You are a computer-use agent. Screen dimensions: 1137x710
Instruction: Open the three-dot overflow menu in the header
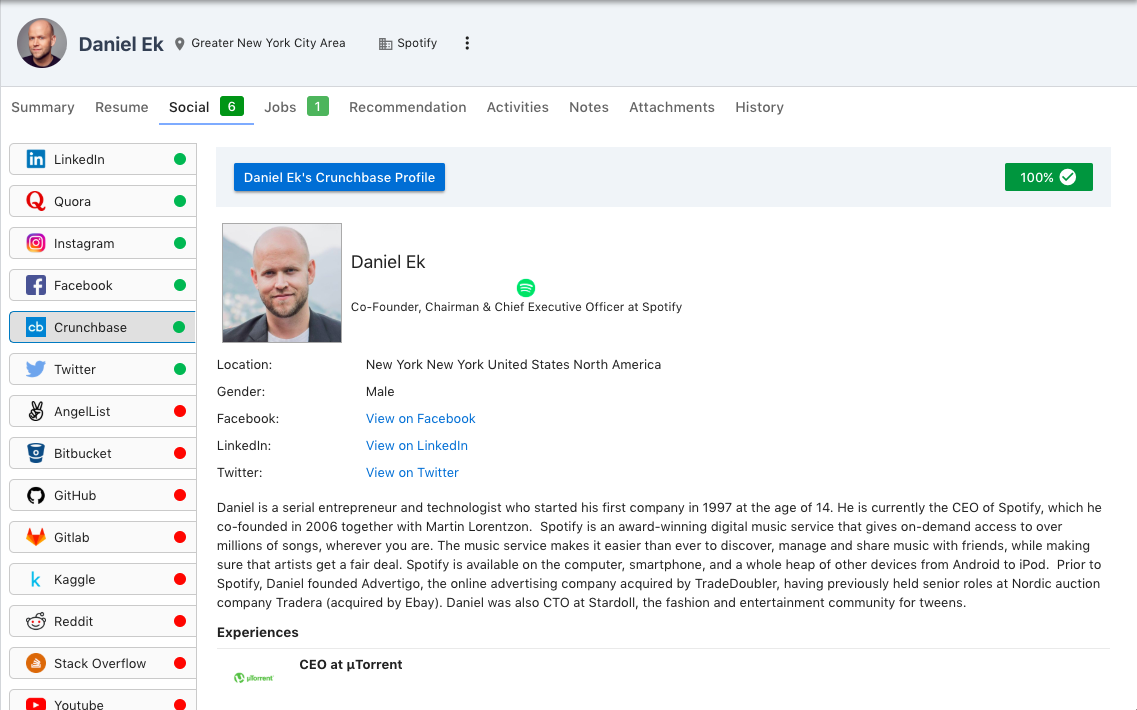467,43
